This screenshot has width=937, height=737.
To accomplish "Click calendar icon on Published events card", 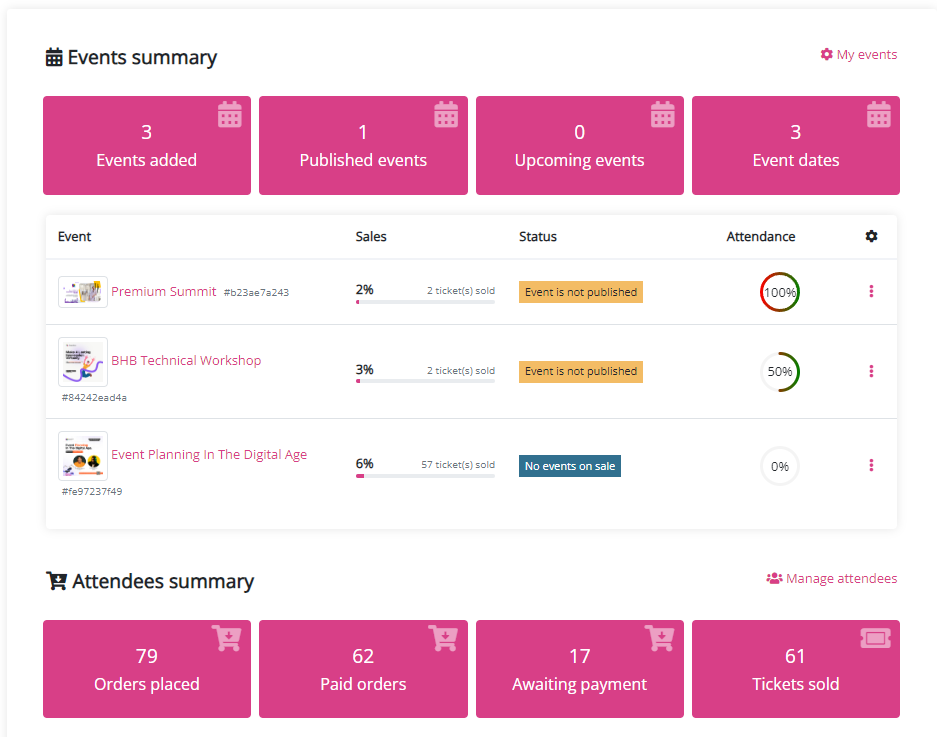I will [446, 115].
